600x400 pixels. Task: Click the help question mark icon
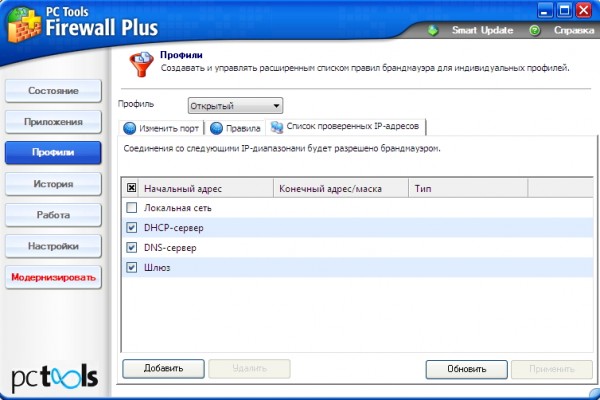[535, 30]
